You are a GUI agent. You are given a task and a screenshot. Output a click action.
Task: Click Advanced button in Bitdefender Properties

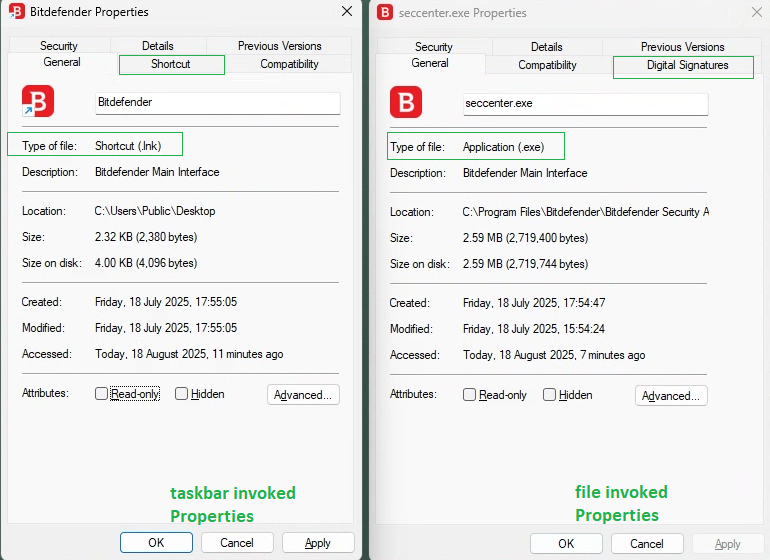303,394
